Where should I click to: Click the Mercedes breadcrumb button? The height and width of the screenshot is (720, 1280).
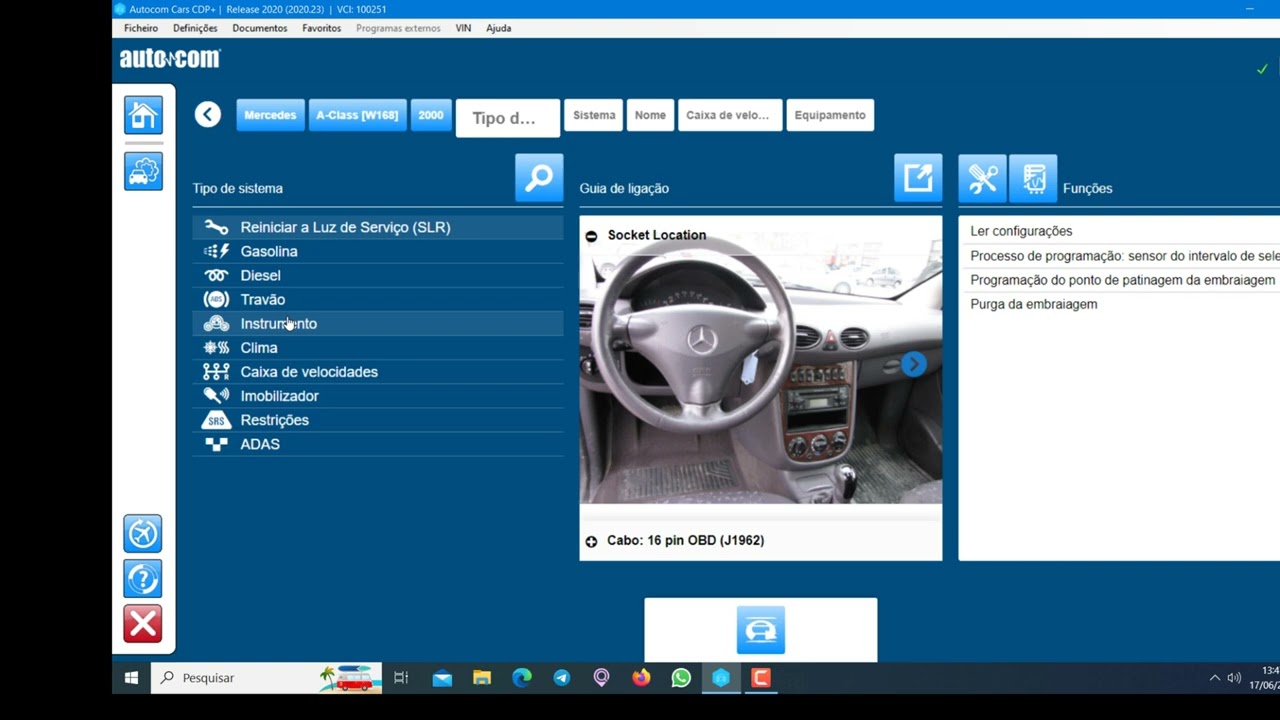click(x=270, y=115)
